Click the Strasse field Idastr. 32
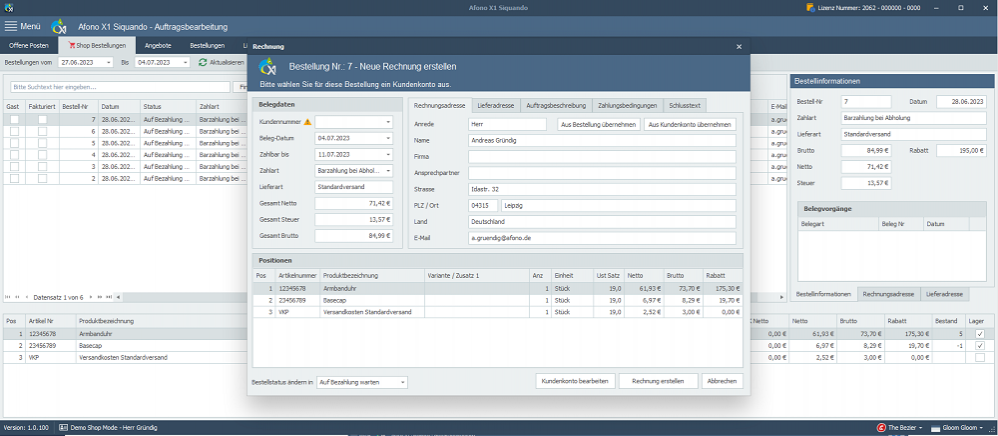998x436 pixels. (x=602, y=190)
